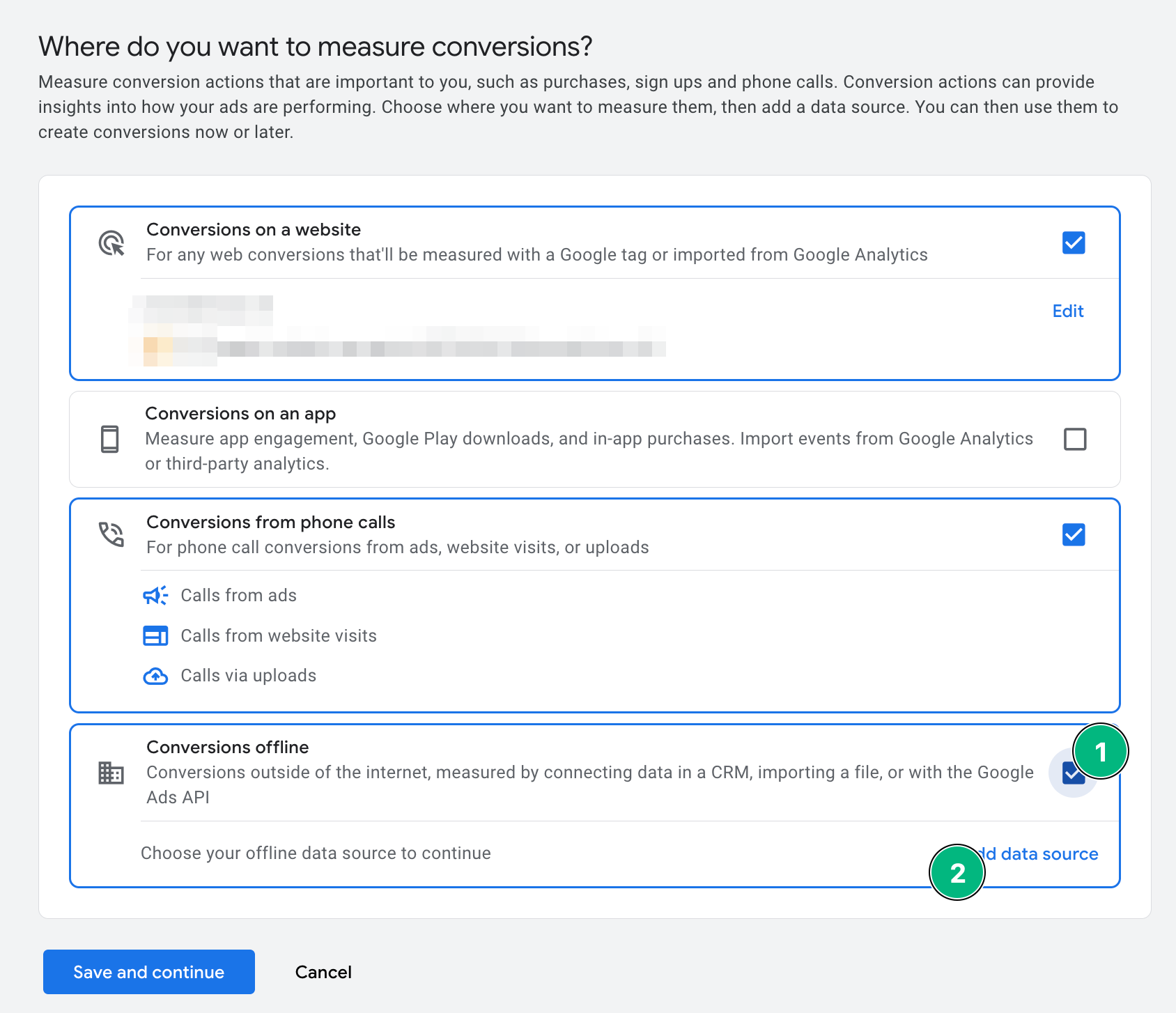The width and height of the screenshot is (1176, 1013).
Task: Click the numbered badge 1 on offline checkbox
Action: (x=1102, y=751)
